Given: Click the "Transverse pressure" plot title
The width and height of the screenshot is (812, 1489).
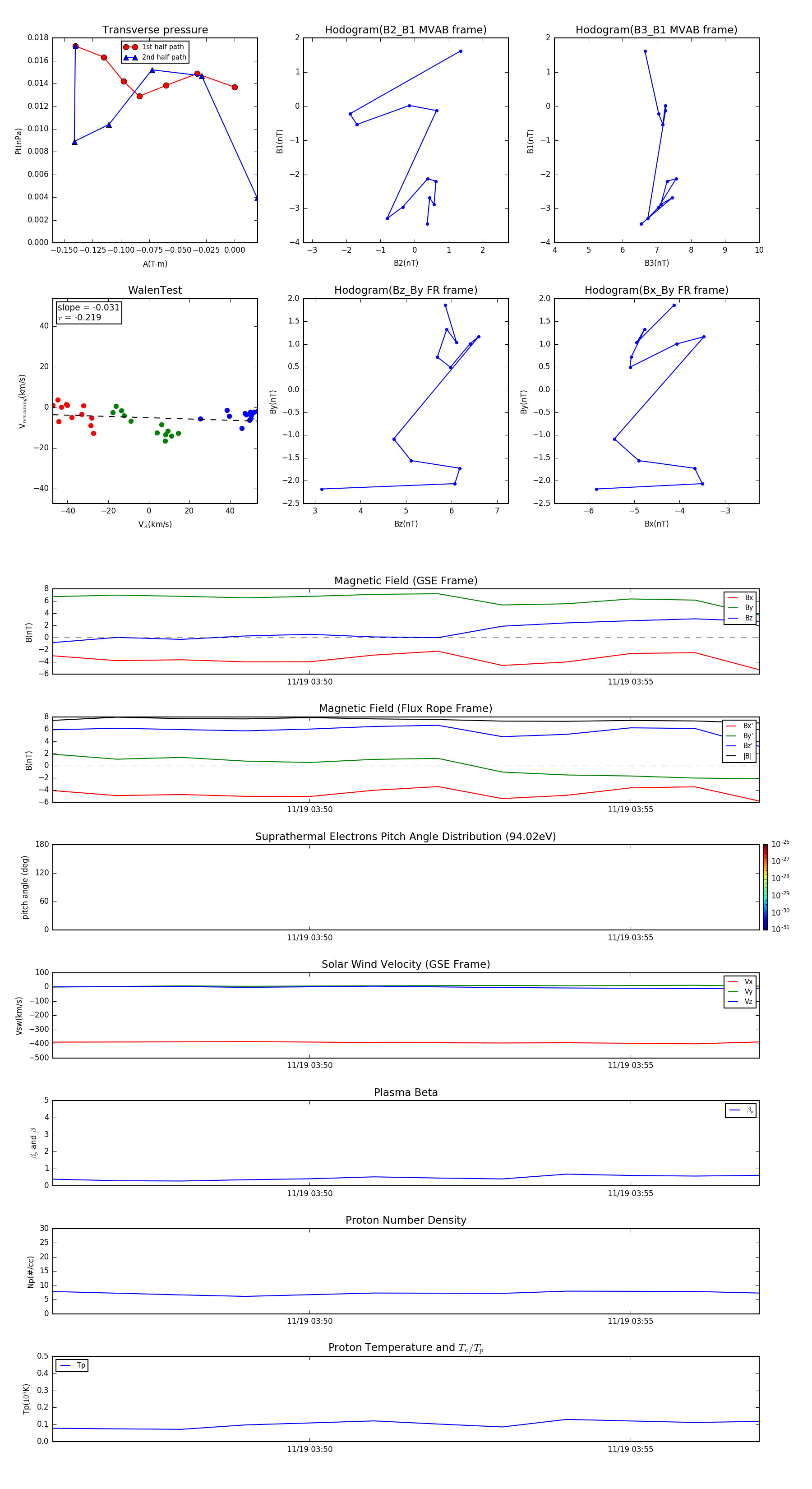Looking at the screenshot, I should coord(155,30).
